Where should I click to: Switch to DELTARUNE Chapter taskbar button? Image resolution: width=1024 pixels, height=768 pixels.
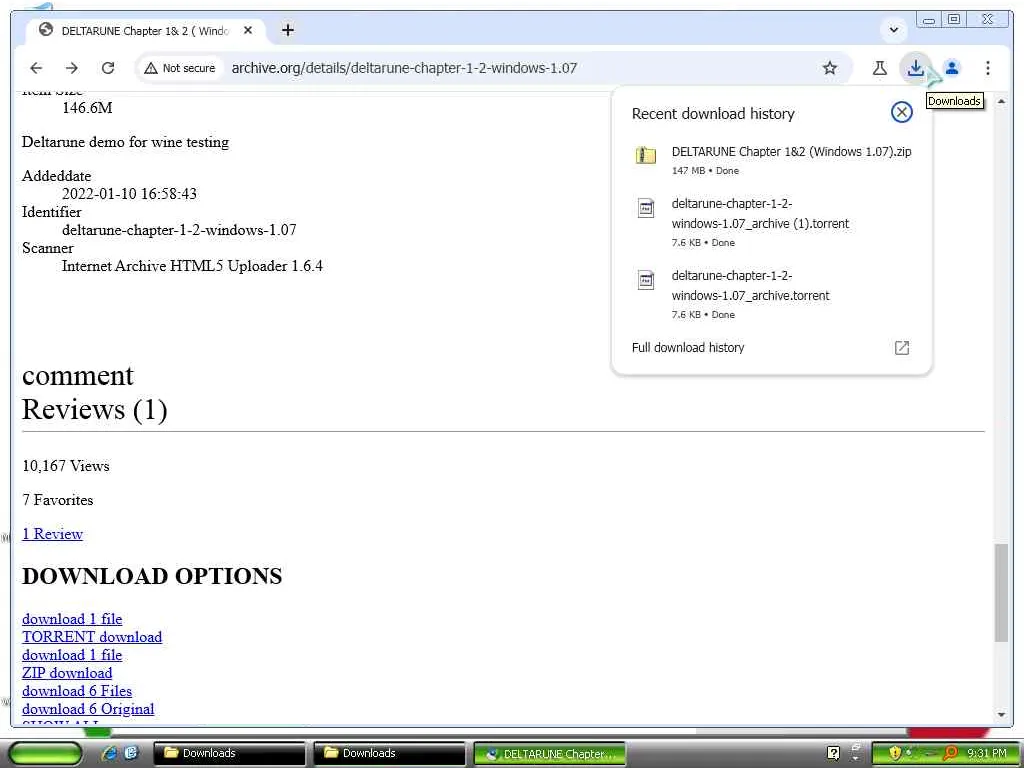coord(549,753)
